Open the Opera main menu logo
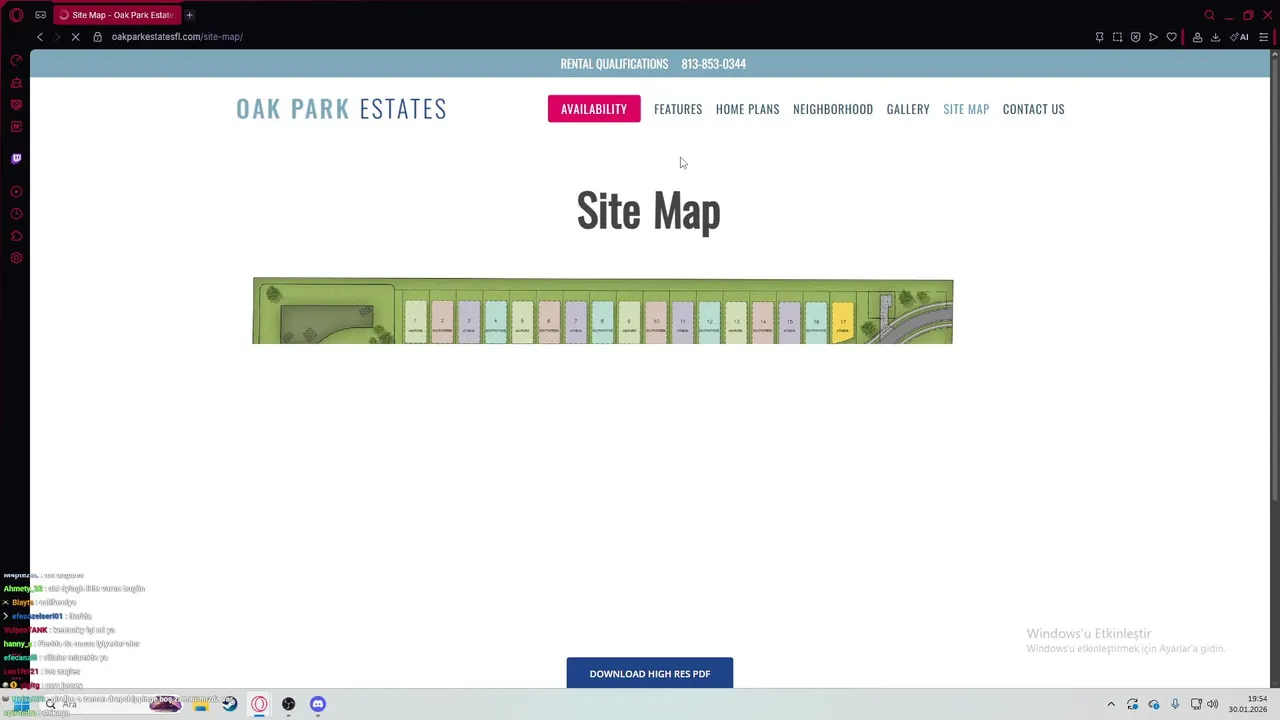The width and height of the screenshot is (1280, 720). (x=16, y=15)
